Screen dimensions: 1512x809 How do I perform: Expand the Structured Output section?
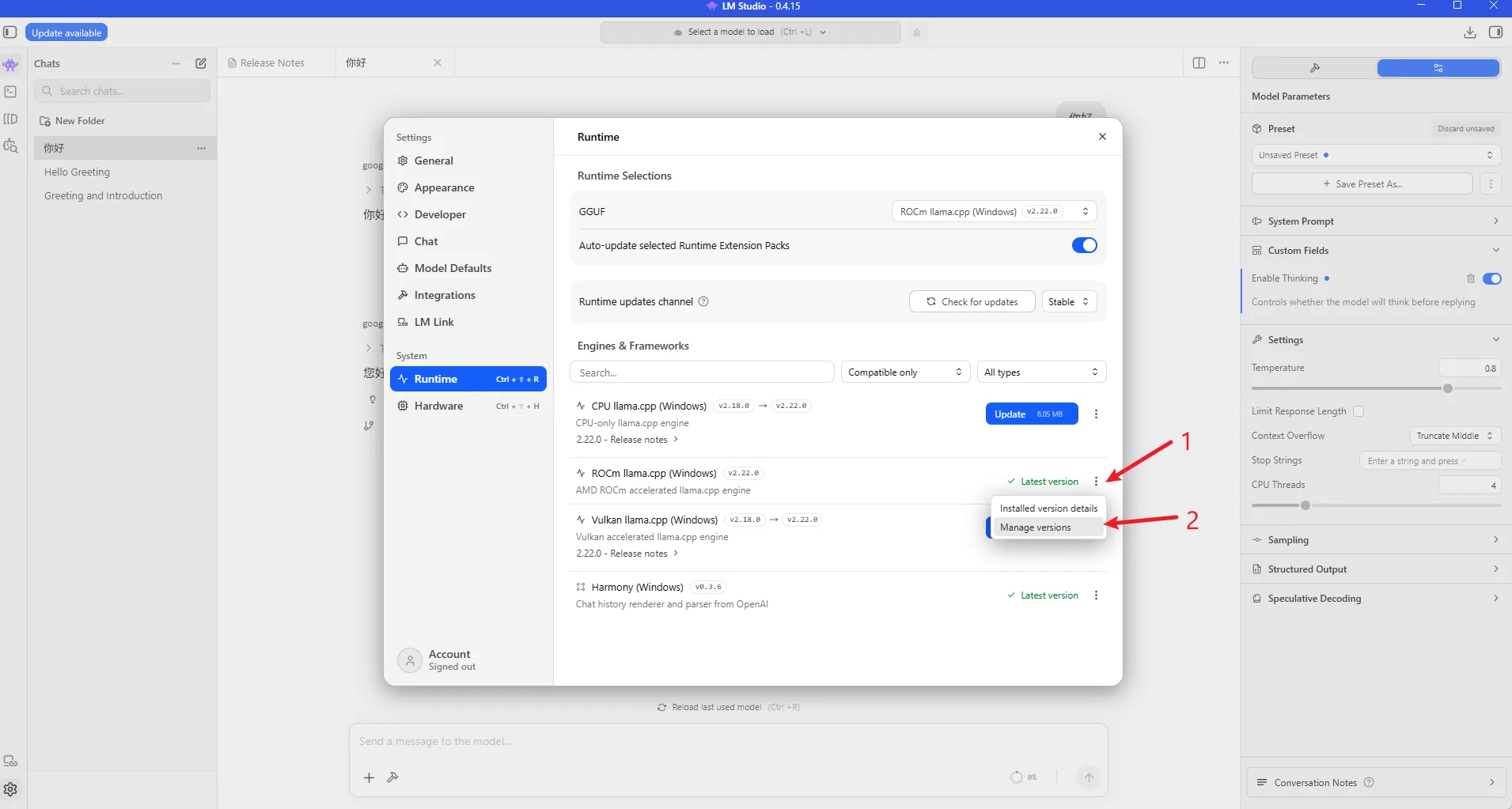[1376, 569]
